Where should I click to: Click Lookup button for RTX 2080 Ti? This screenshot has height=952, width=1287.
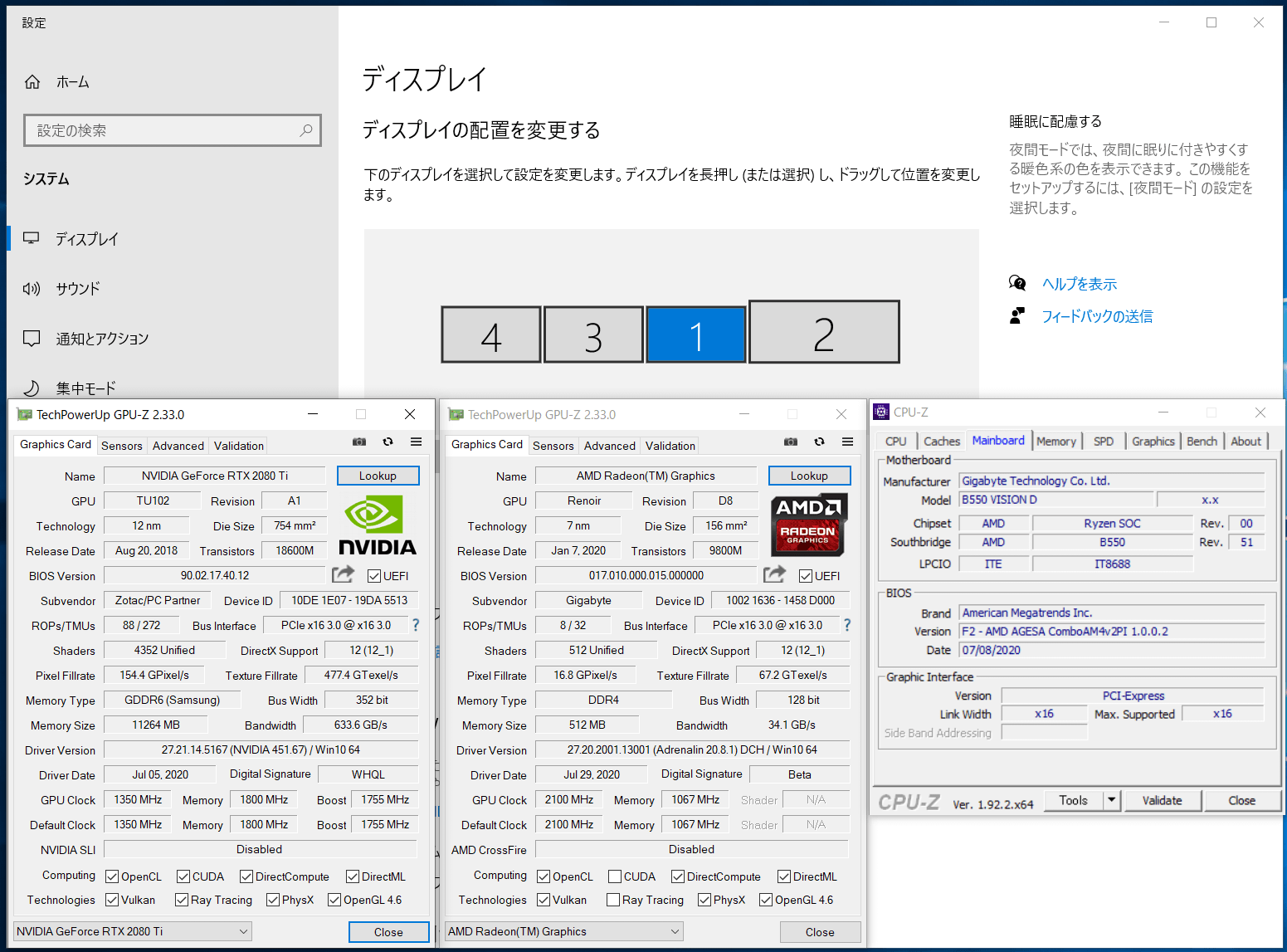click(x=378, y=476)
